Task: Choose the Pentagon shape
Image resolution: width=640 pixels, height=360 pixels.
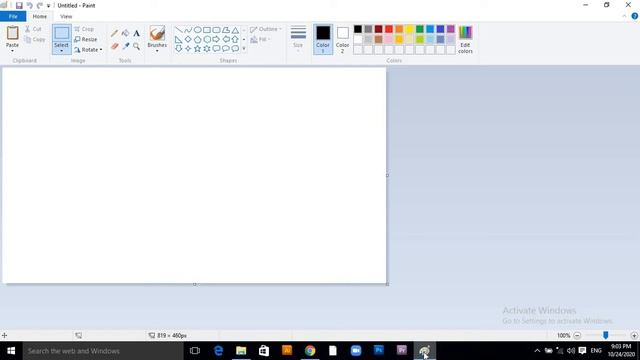Action: point(198,39)
